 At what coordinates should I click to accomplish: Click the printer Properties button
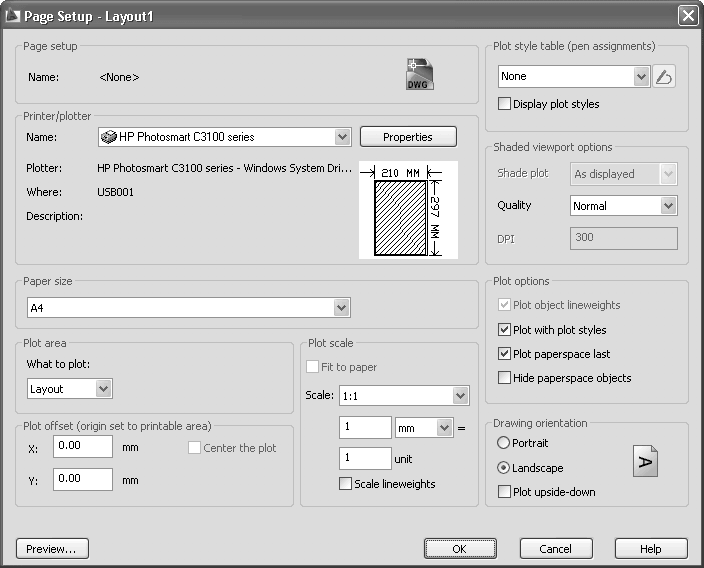tap(407, 136)
